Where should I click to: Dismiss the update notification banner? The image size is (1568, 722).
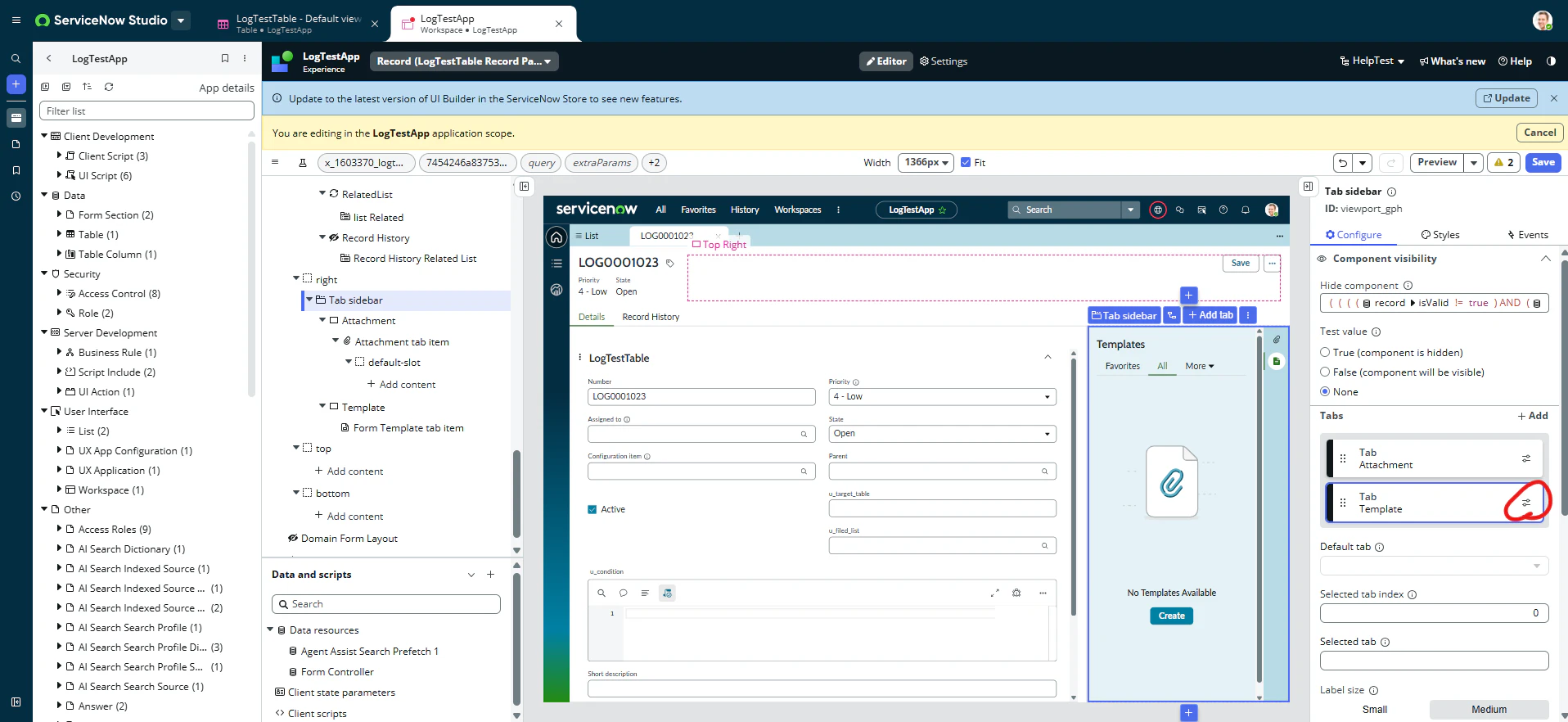(1554, 98)
